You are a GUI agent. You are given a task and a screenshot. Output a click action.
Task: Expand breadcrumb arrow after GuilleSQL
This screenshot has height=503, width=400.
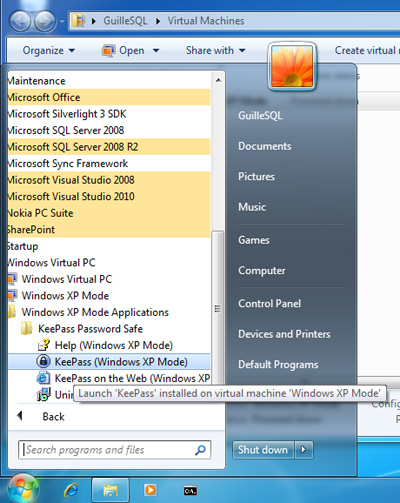click(158, 21)
